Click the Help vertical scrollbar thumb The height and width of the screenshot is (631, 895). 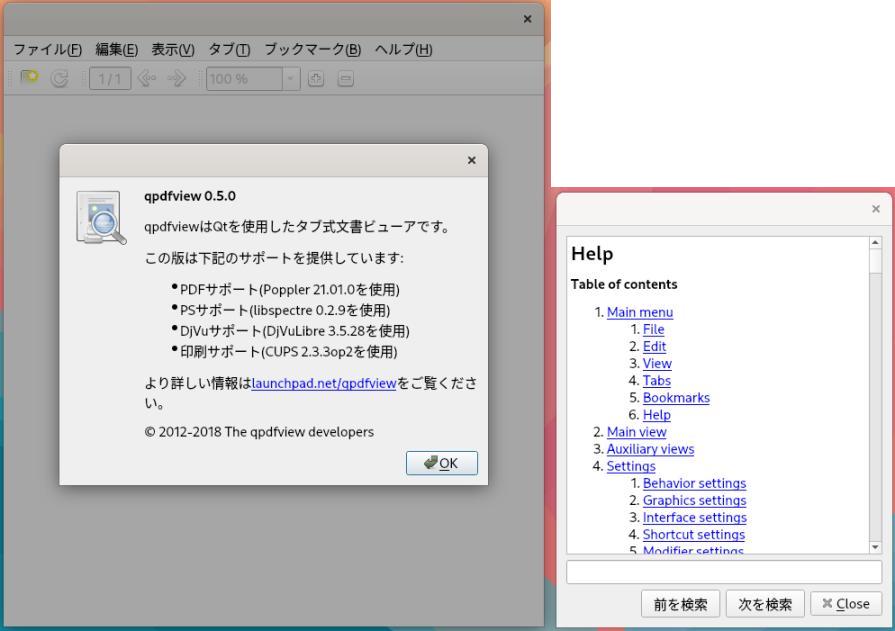click(875, 261)
